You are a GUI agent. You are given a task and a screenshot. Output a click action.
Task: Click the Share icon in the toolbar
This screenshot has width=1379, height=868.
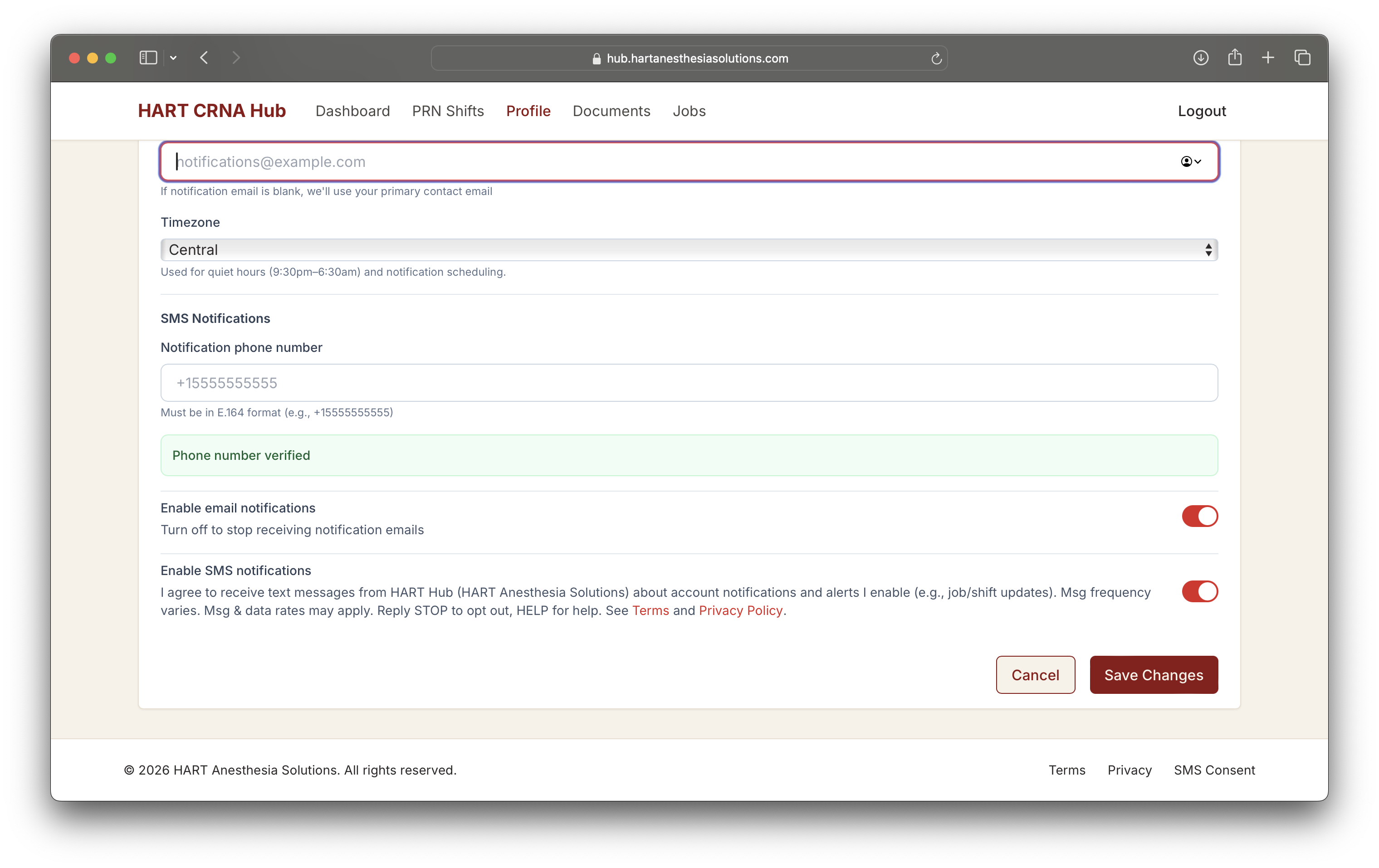click(1235, 57)
